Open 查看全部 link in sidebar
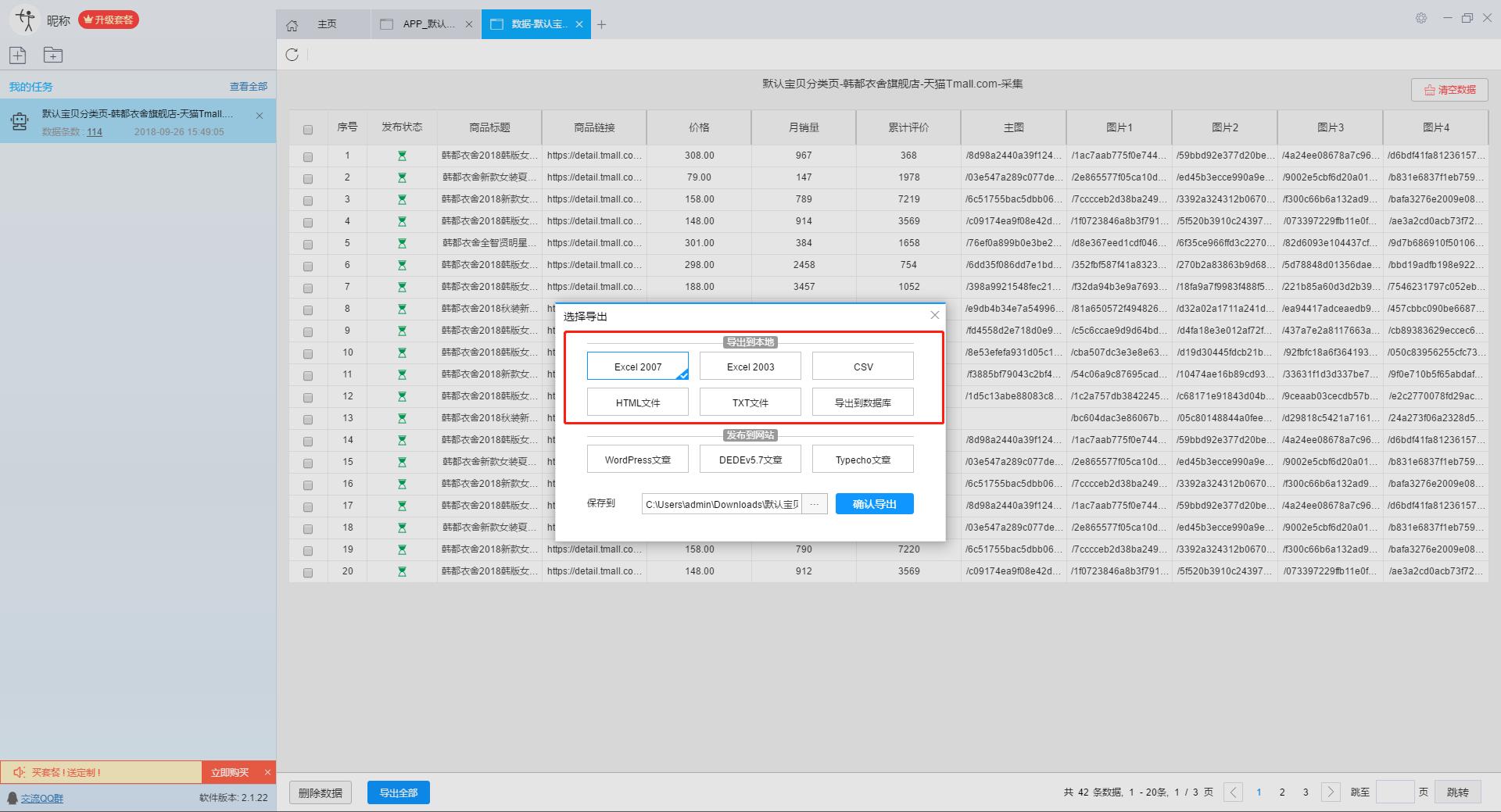The width and height of the screenshot is (1501, 812). click(x=249, y=87)
